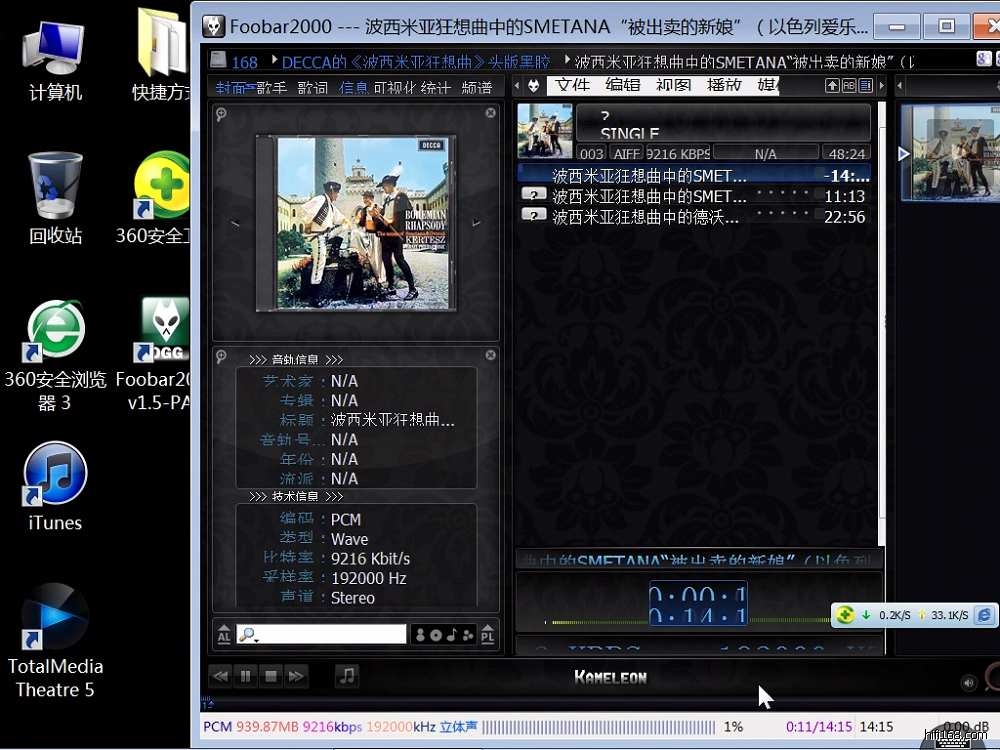Click the disc icon search filter
The width and height of the screenshot is (1000, 750).
click(x=436, y=635)
